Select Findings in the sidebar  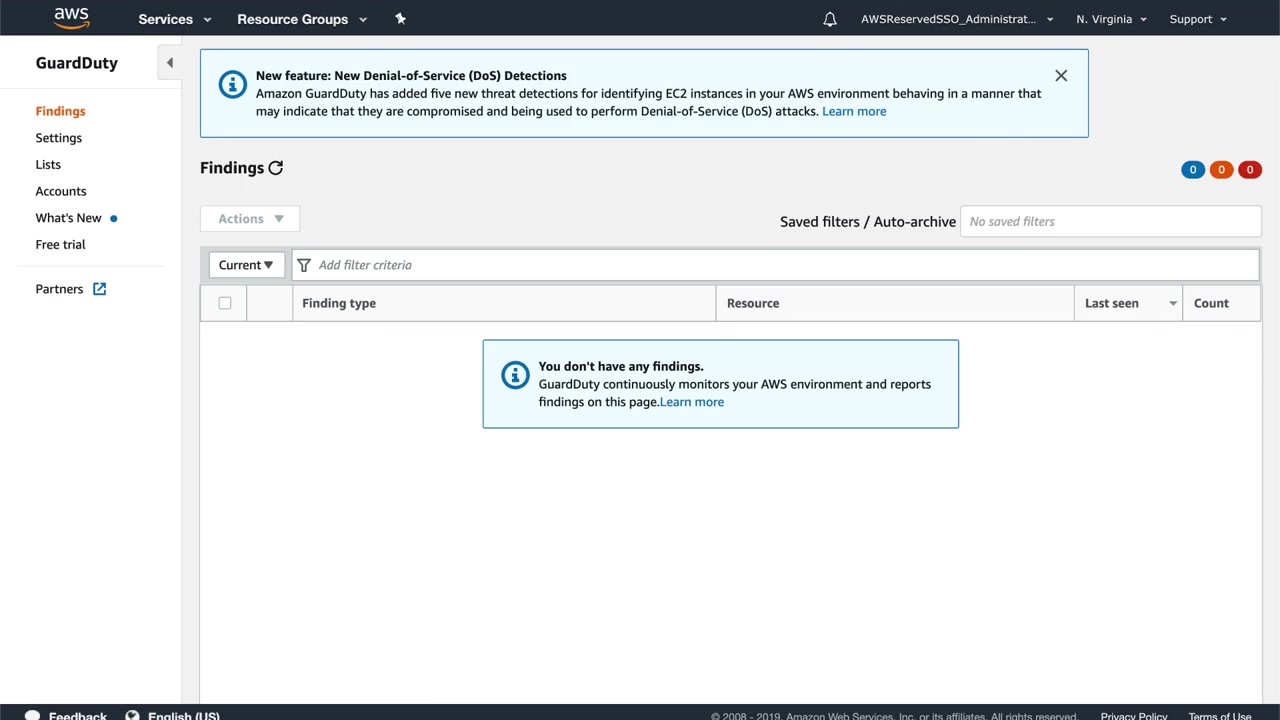pyautogui.click(x=60, y=111)
